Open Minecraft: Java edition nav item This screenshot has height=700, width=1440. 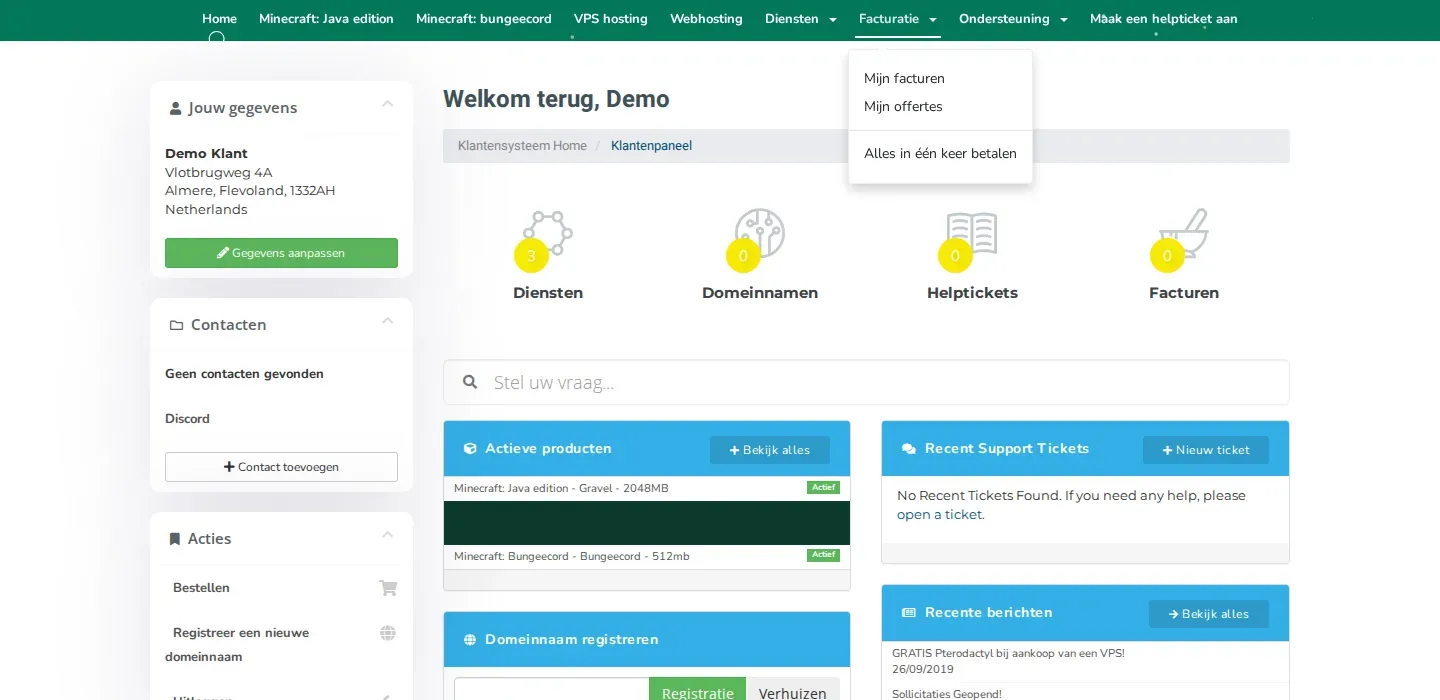pyautogui.click(x=326, y=19)
